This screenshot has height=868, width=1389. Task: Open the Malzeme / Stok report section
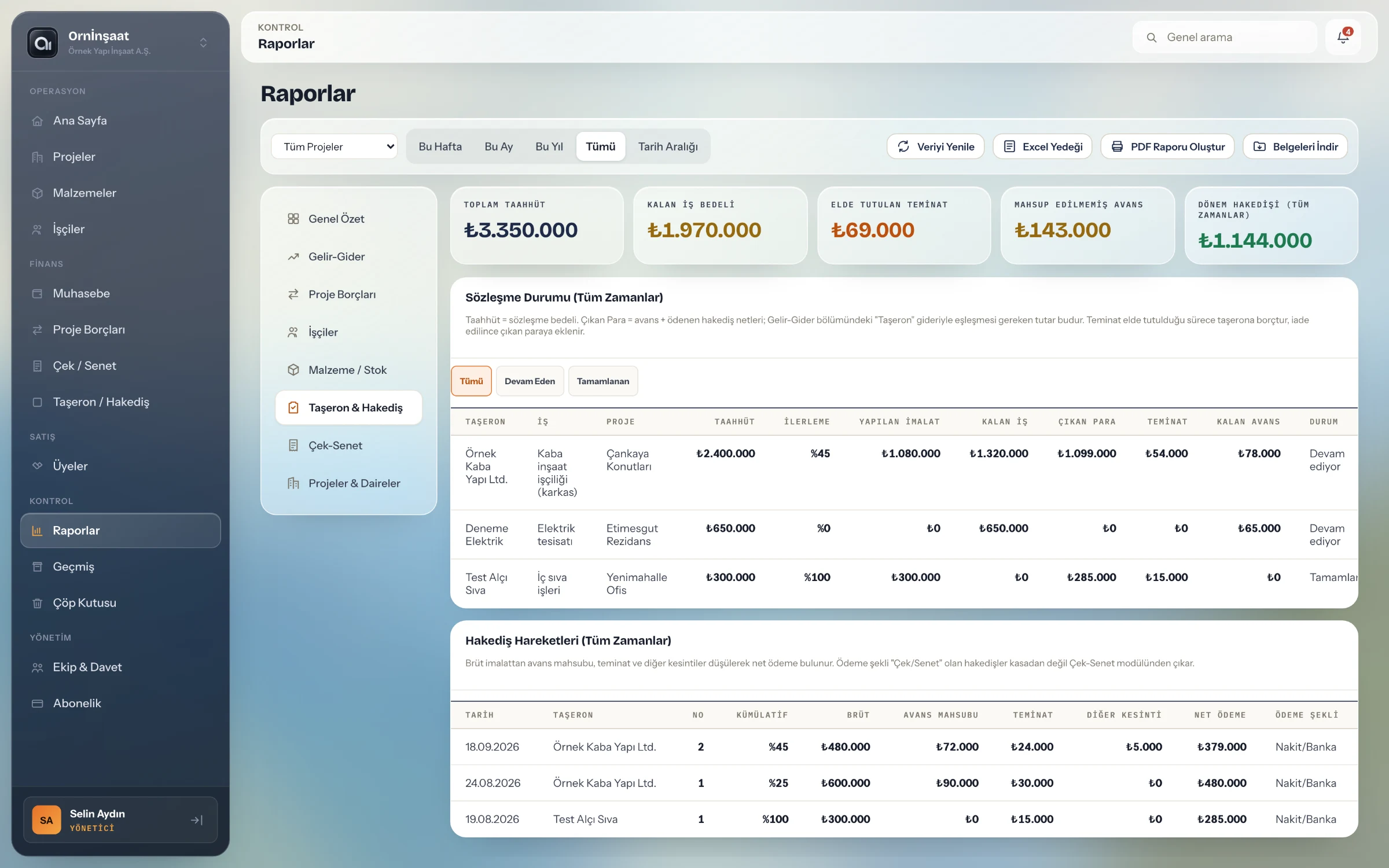coord(348,370)
